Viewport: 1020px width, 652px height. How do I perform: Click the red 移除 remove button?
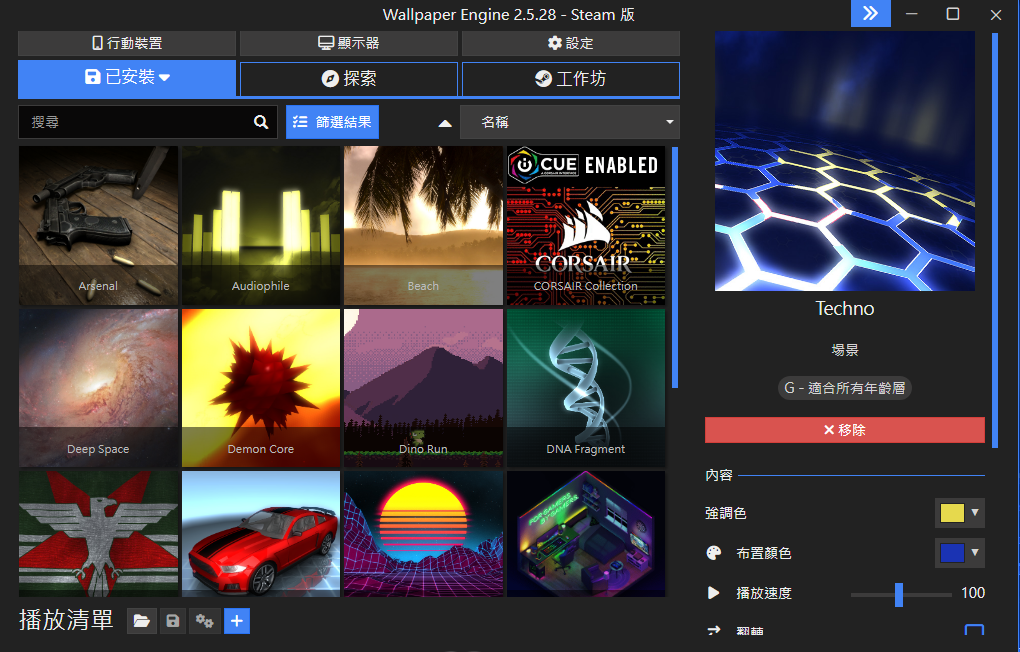pyautogui.click(x=844, y=430)
